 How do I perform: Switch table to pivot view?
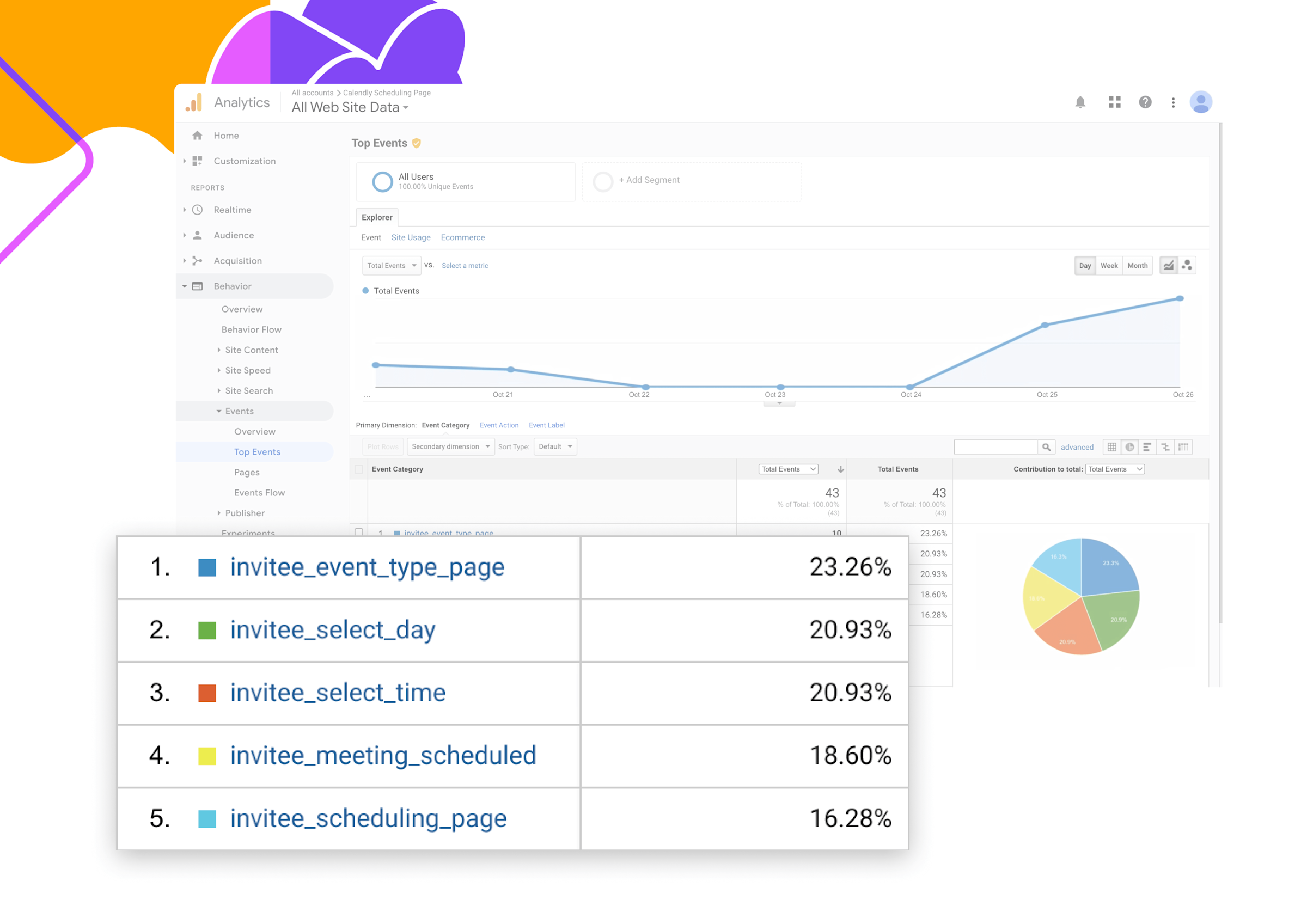pos(1183,447)
